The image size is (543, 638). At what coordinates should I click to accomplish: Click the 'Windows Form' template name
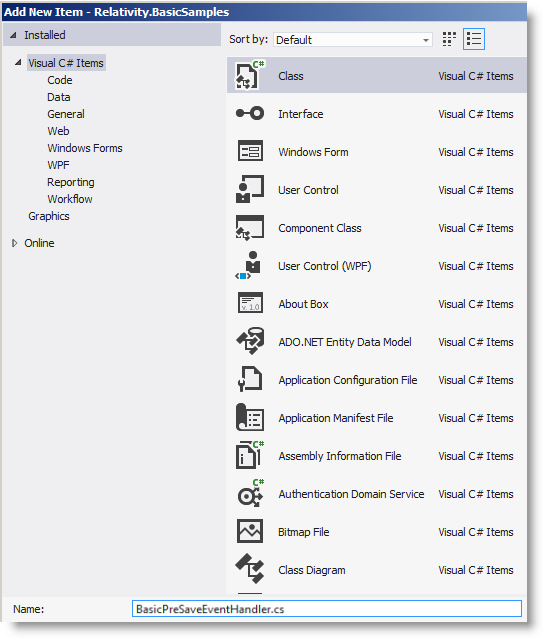click(313, 152)
